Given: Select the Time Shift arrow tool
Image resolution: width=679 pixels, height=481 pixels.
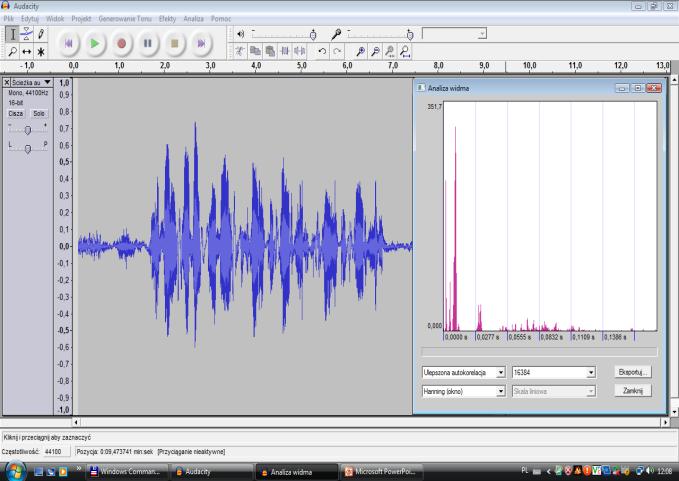Looking at the screenshot, I should click(26, 52).
